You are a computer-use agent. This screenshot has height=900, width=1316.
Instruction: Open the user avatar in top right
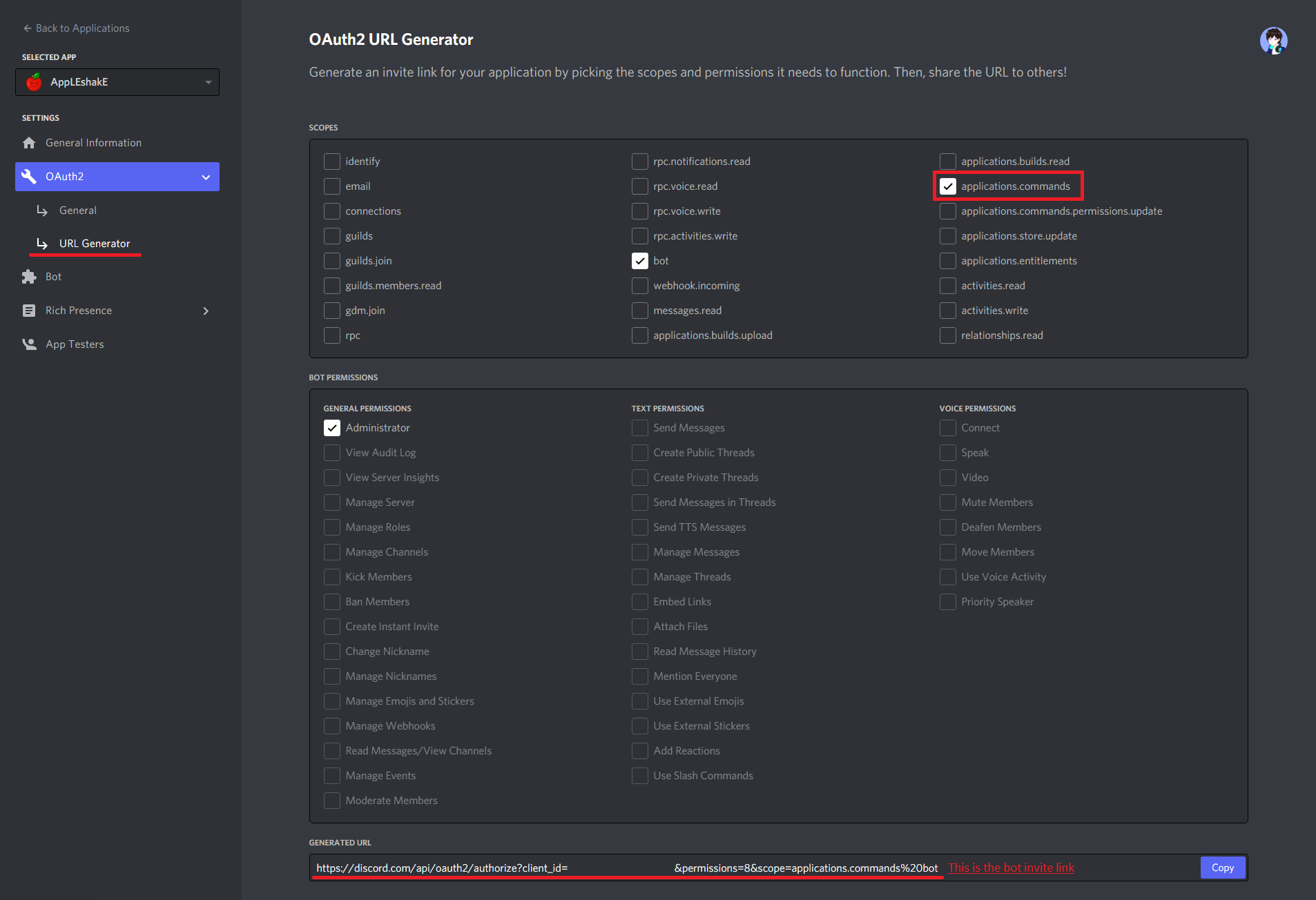tap(1273, 41)
